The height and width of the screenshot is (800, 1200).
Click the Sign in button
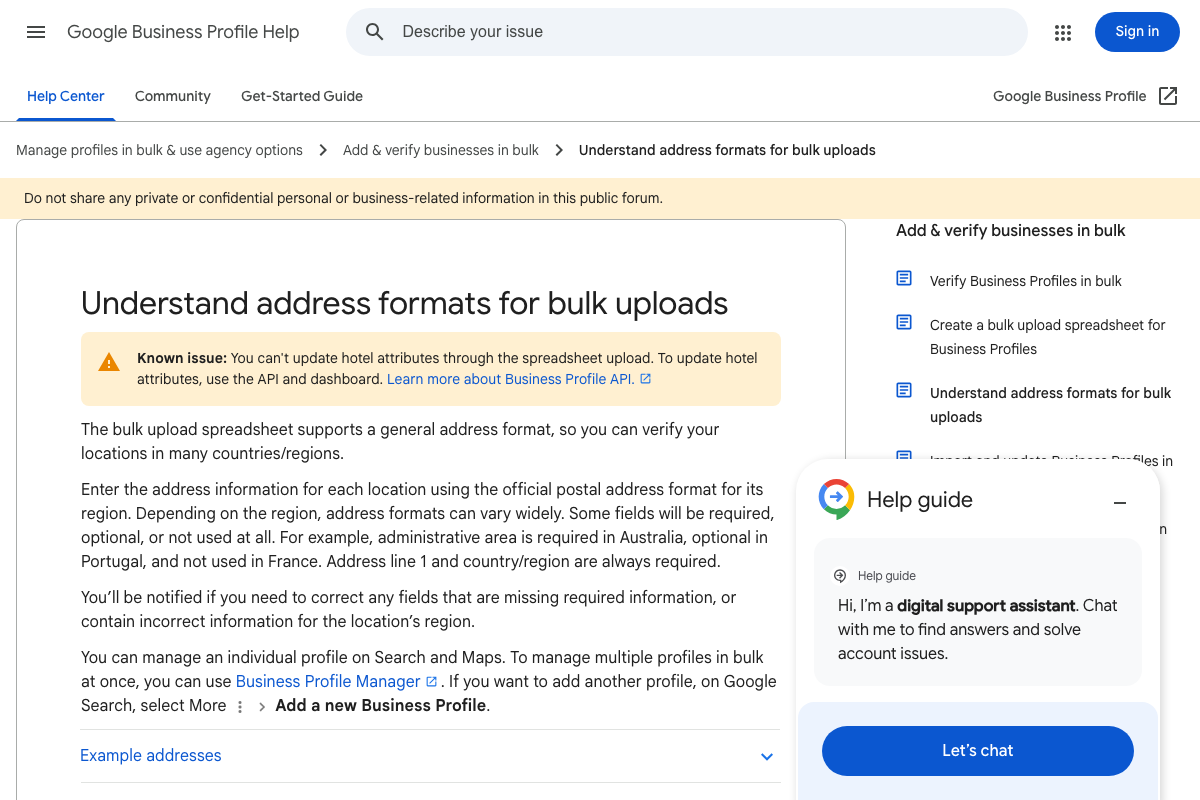[x=1137, y=32]
